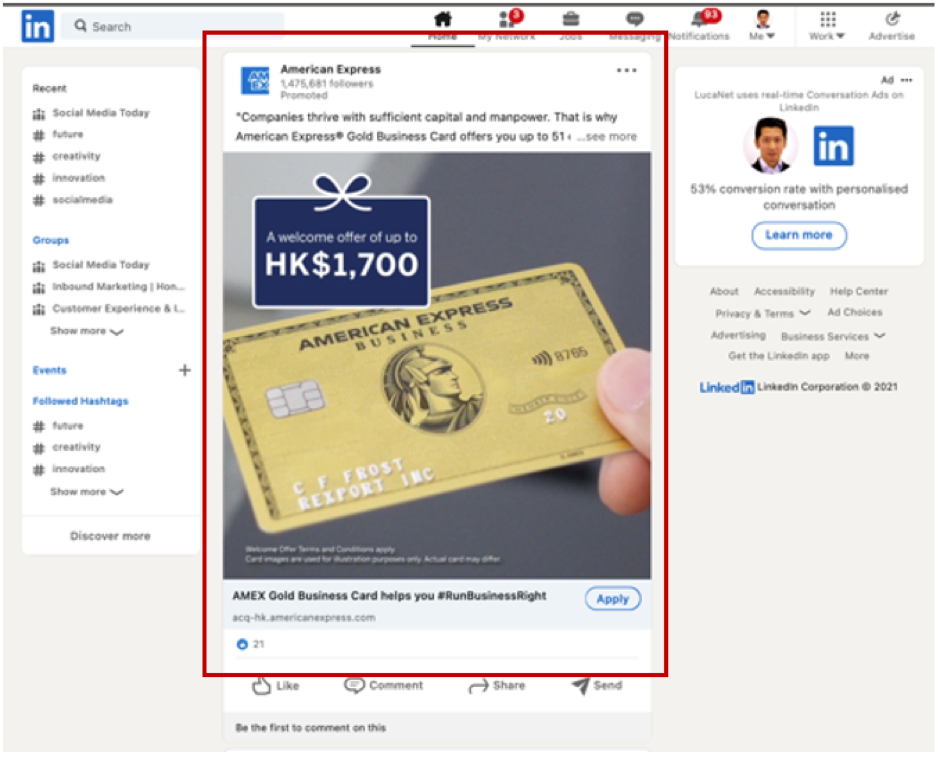This screenshot has height=759, width=940.
Task: Open the Me profile dropdown
Action: pyautogui.click(x=763, y=26)
